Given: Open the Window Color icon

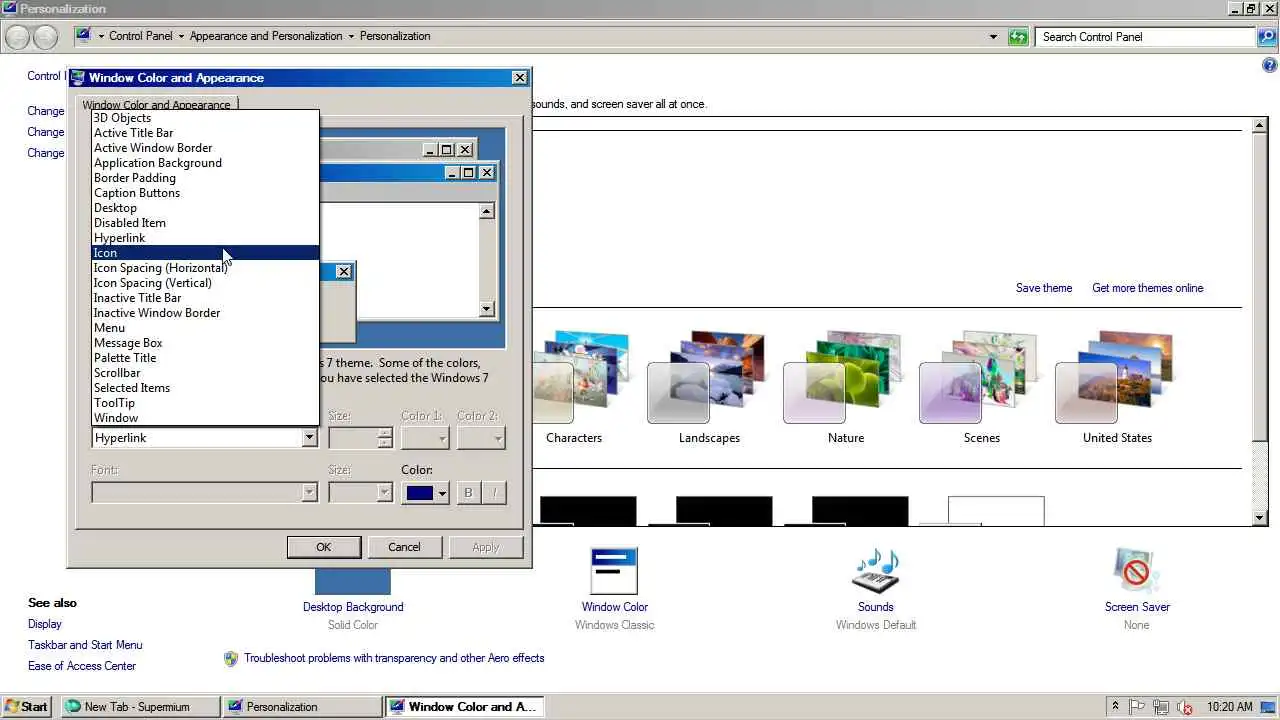Looking at the screenshot, I should (x=614, y=572).
